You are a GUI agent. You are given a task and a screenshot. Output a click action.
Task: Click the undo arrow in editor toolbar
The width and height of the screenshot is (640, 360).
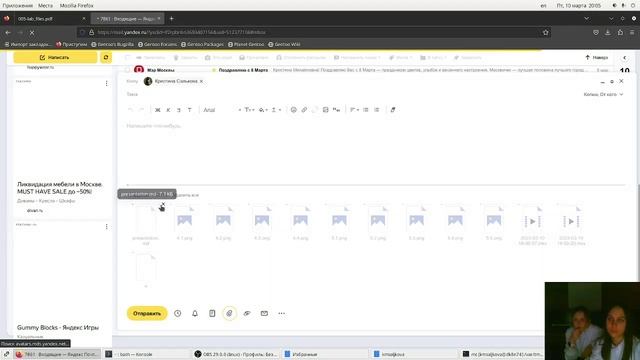click(x=130, y=110)
